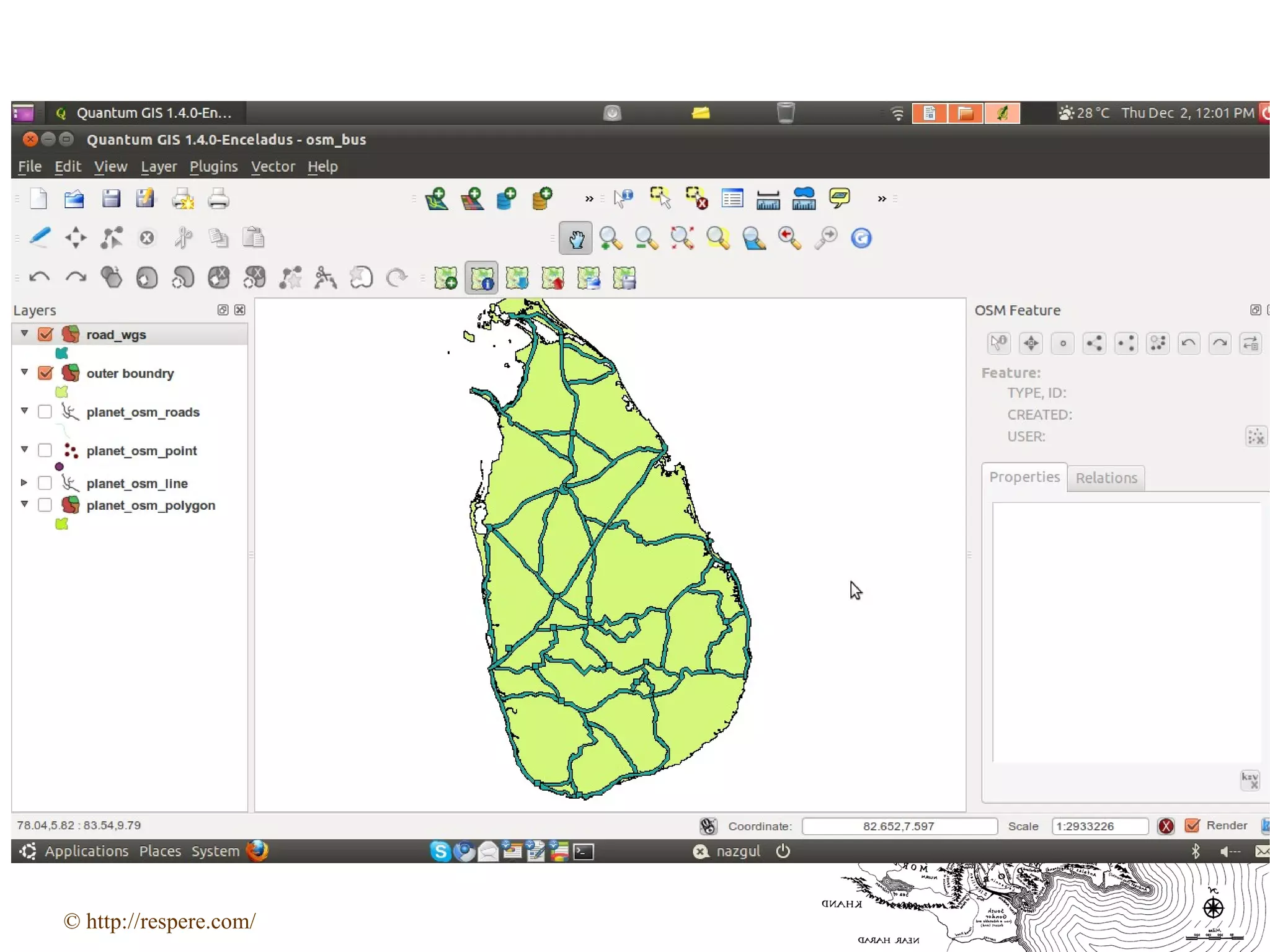1270x952 pixels.
Task: Click the Save Project floppy icon
Action: pyautogui.click(x=111, y=199)
